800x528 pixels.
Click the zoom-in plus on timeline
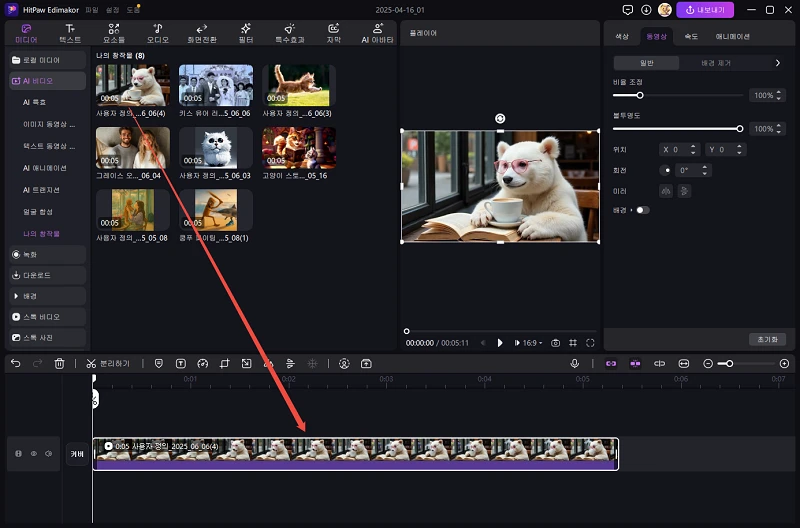pos(784,364)
